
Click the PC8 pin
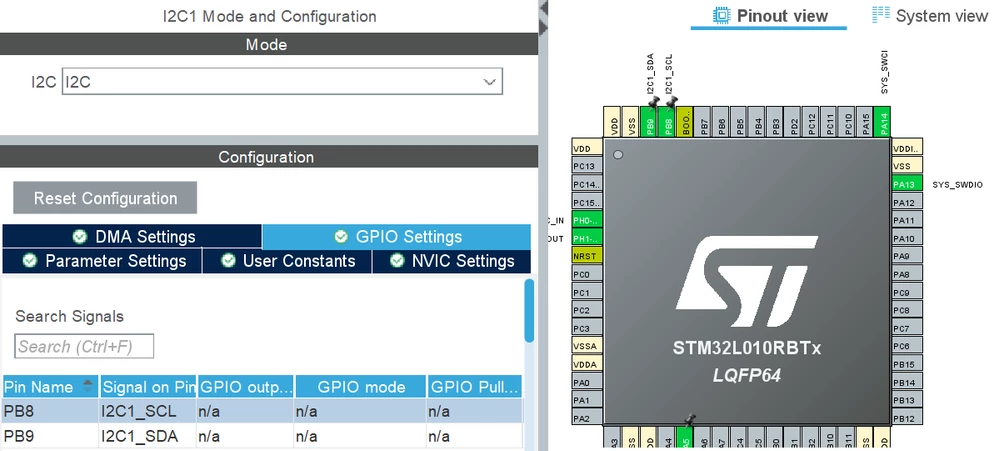click(x=907, y=310)
